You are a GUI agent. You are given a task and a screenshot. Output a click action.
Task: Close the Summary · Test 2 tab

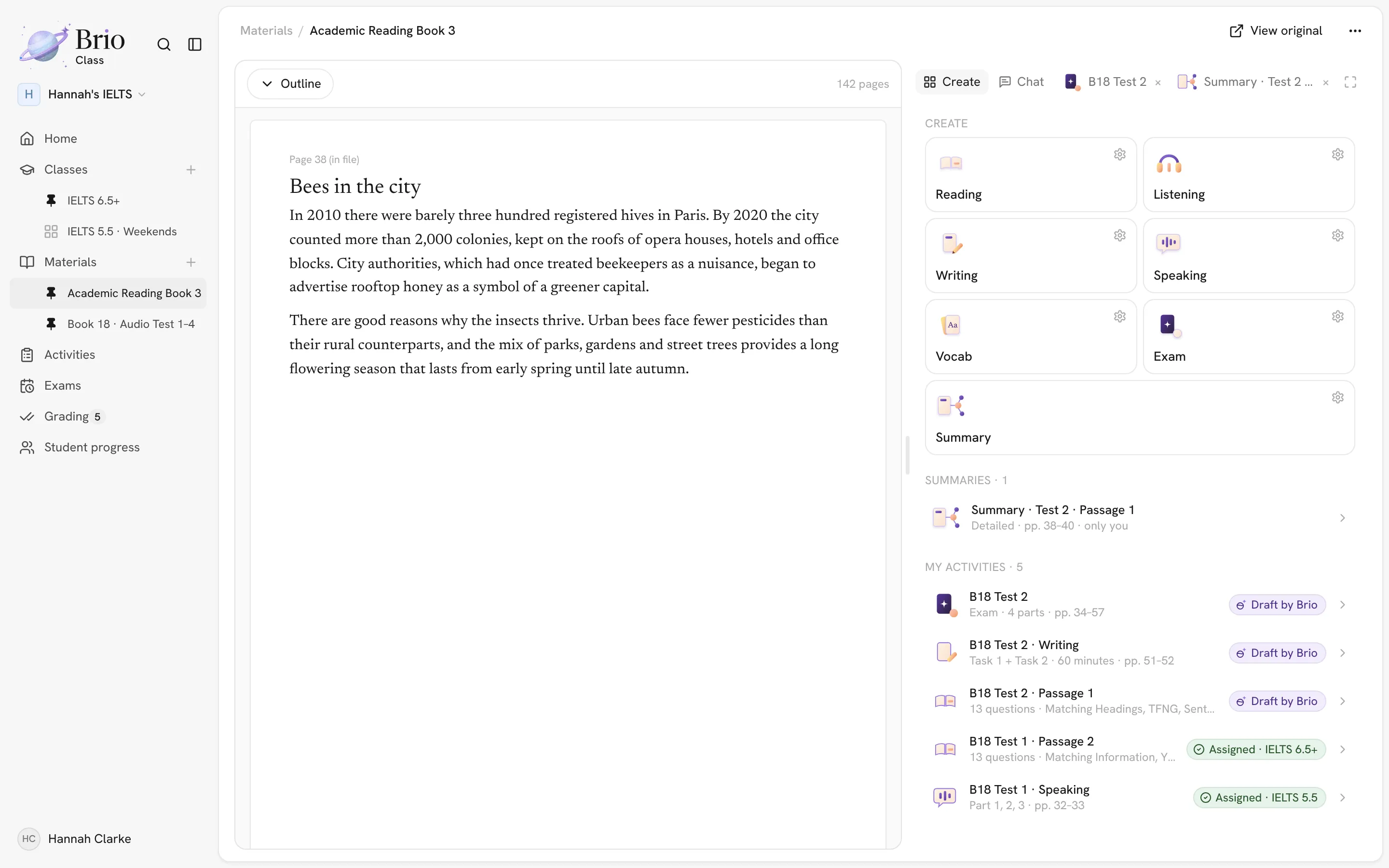1326,82
